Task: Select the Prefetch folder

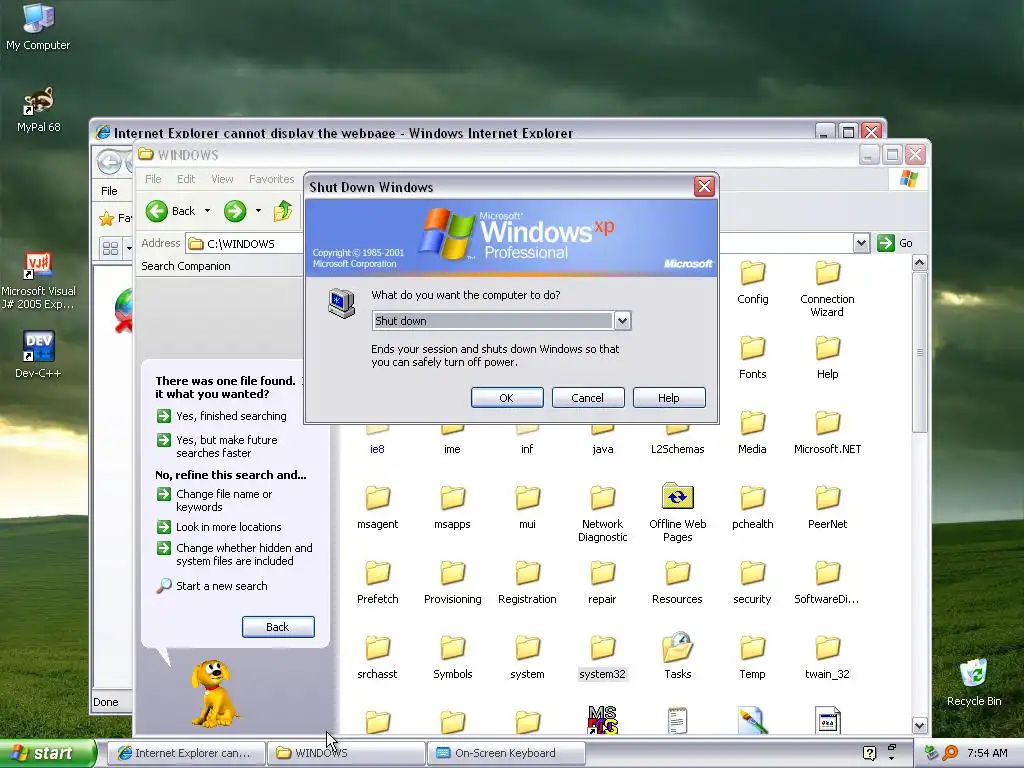Action: click(x=377, y=583)
